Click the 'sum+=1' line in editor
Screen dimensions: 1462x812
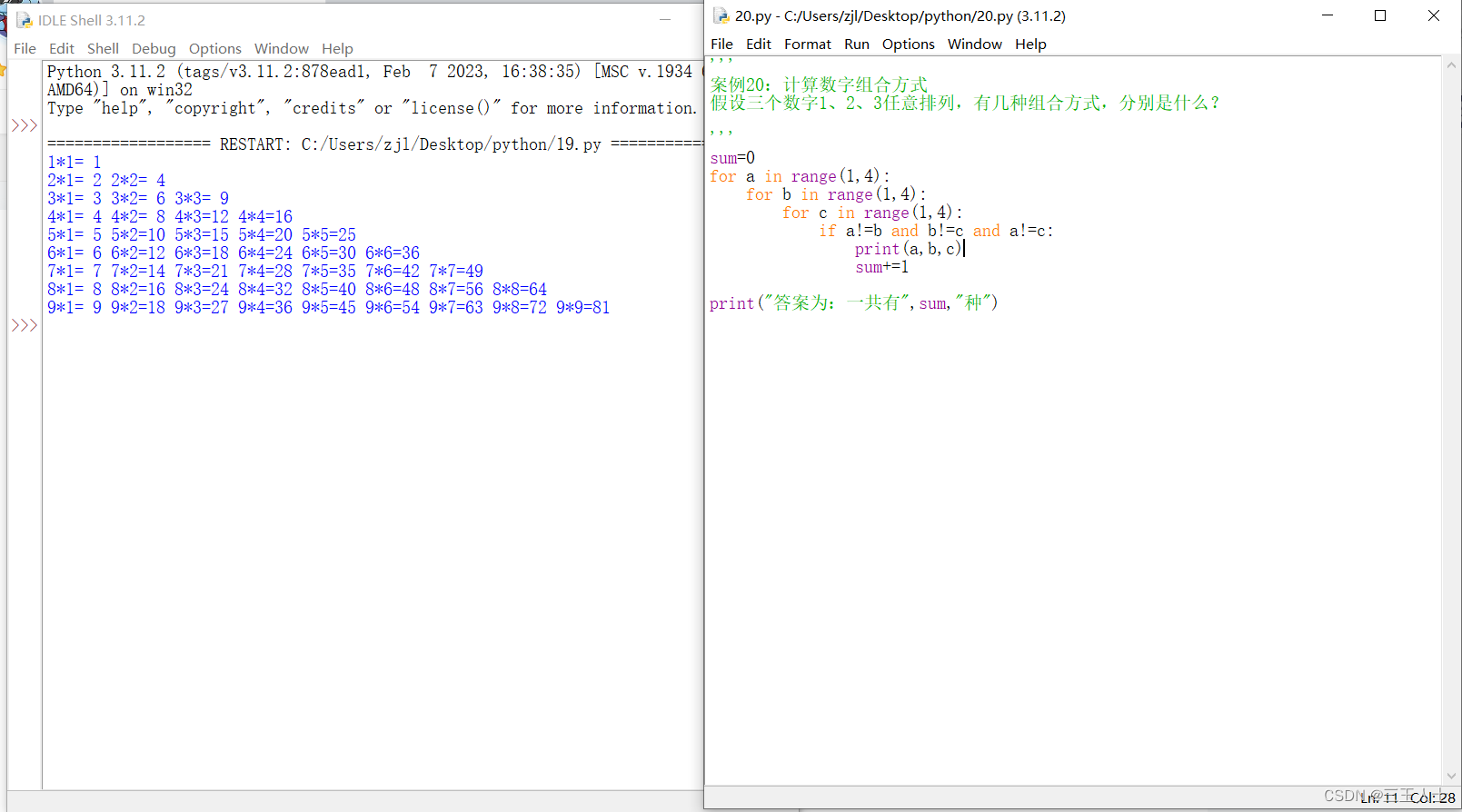point(881,267)
